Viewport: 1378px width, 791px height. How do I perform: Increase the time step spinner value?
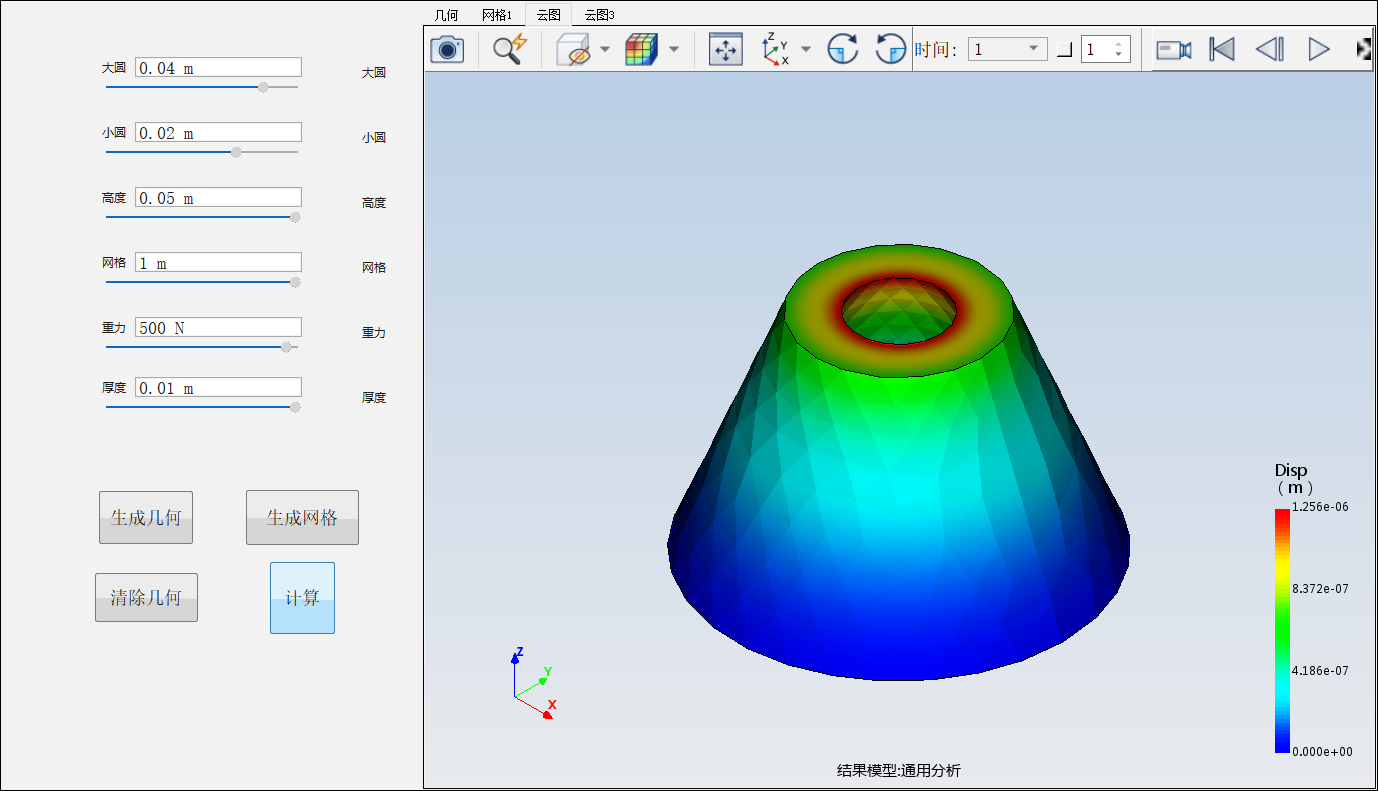point(1120,43)
